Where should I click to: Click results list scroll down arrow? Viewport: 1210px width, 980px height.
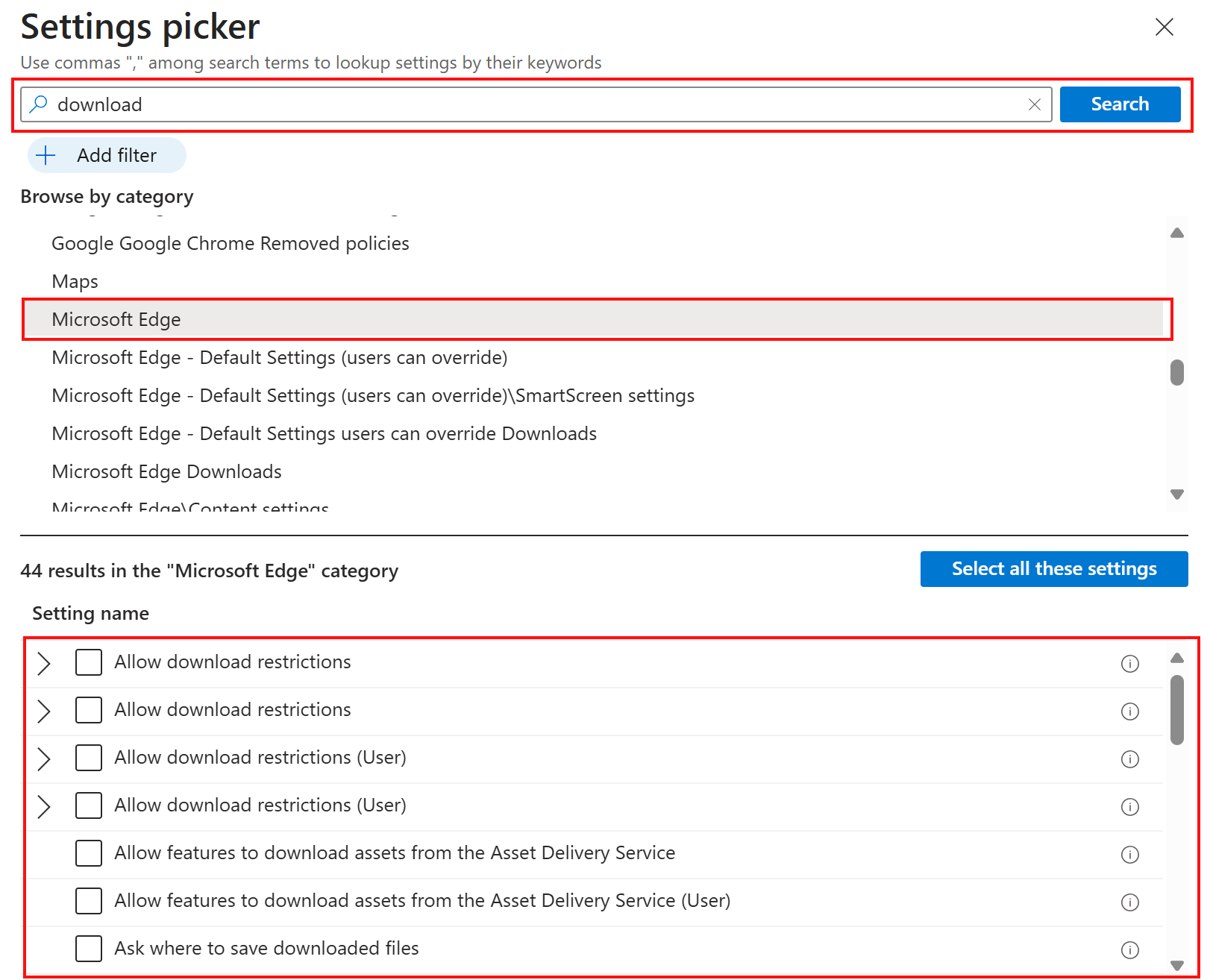coord(1177,965)
